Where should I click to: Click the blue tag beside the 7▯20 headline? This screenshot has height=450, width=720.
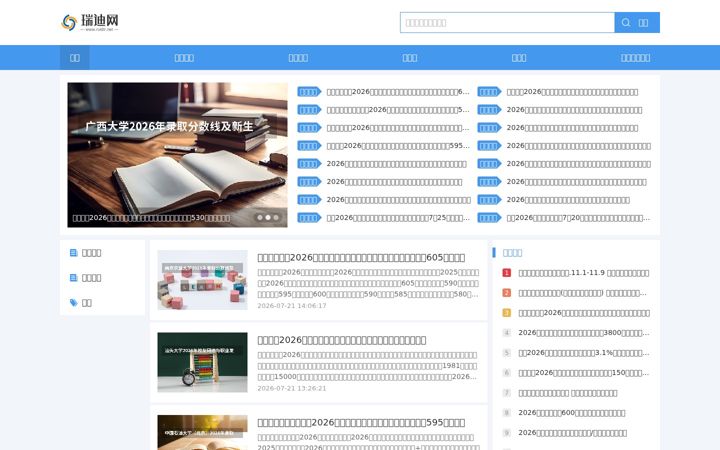[489, 218]
